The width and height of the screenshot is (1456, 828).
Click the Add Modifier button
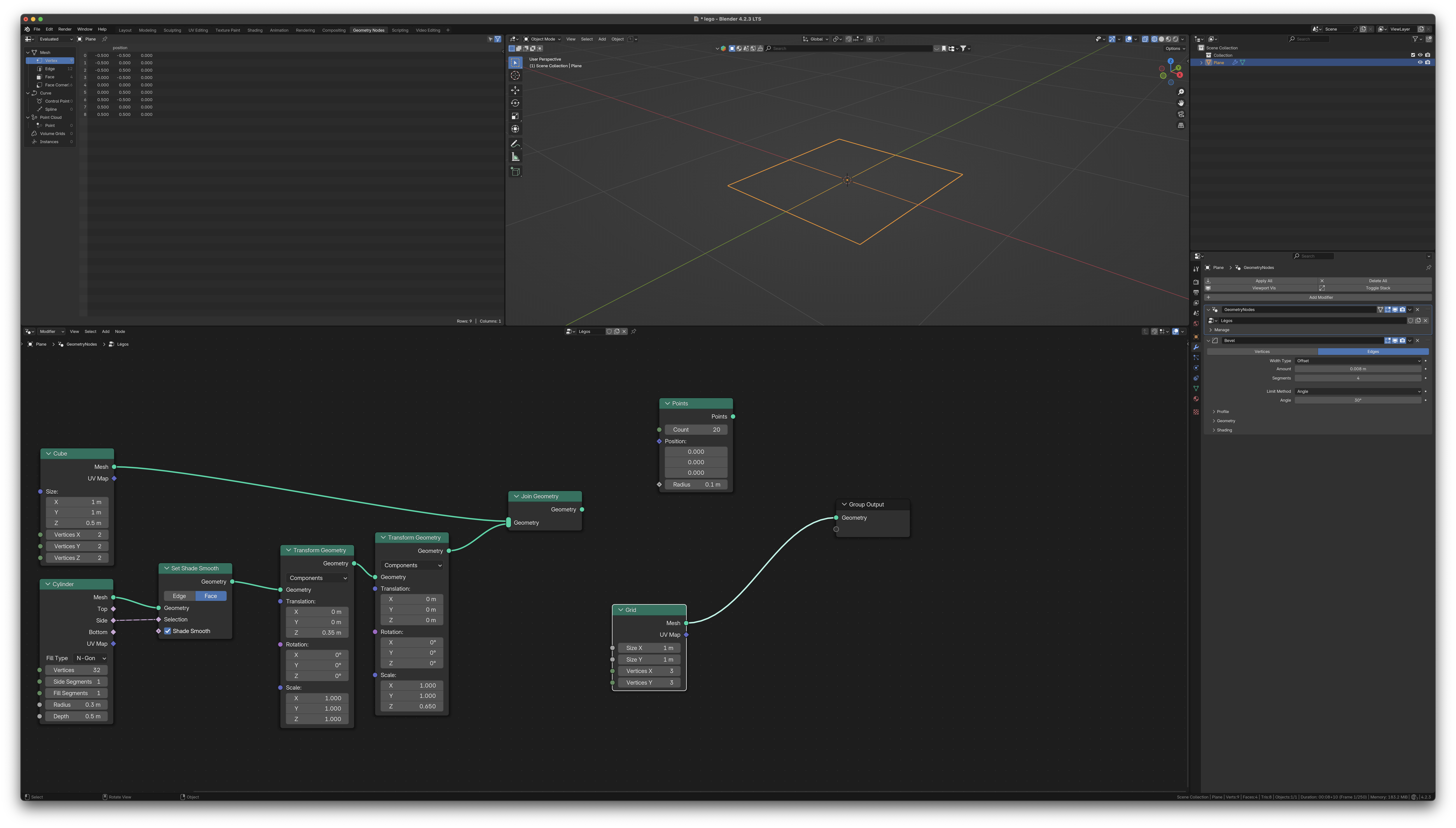click(x=1318, y=297)
